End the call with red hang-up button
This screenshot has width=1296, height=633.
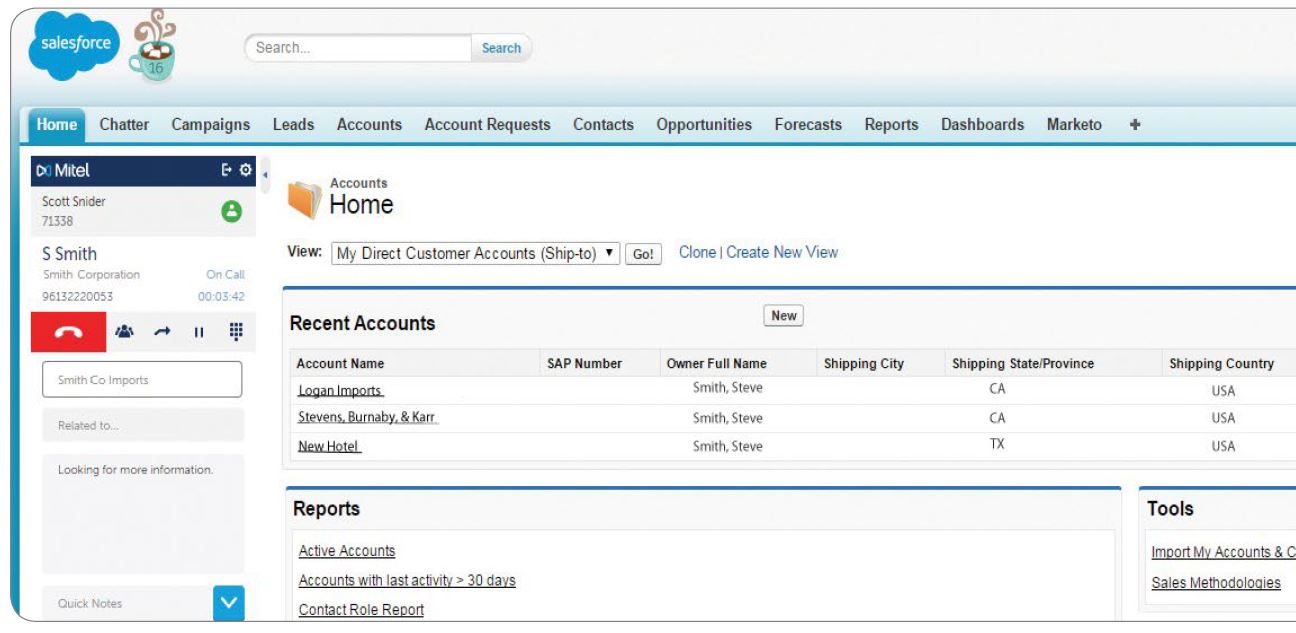click(x=67, y=332)
